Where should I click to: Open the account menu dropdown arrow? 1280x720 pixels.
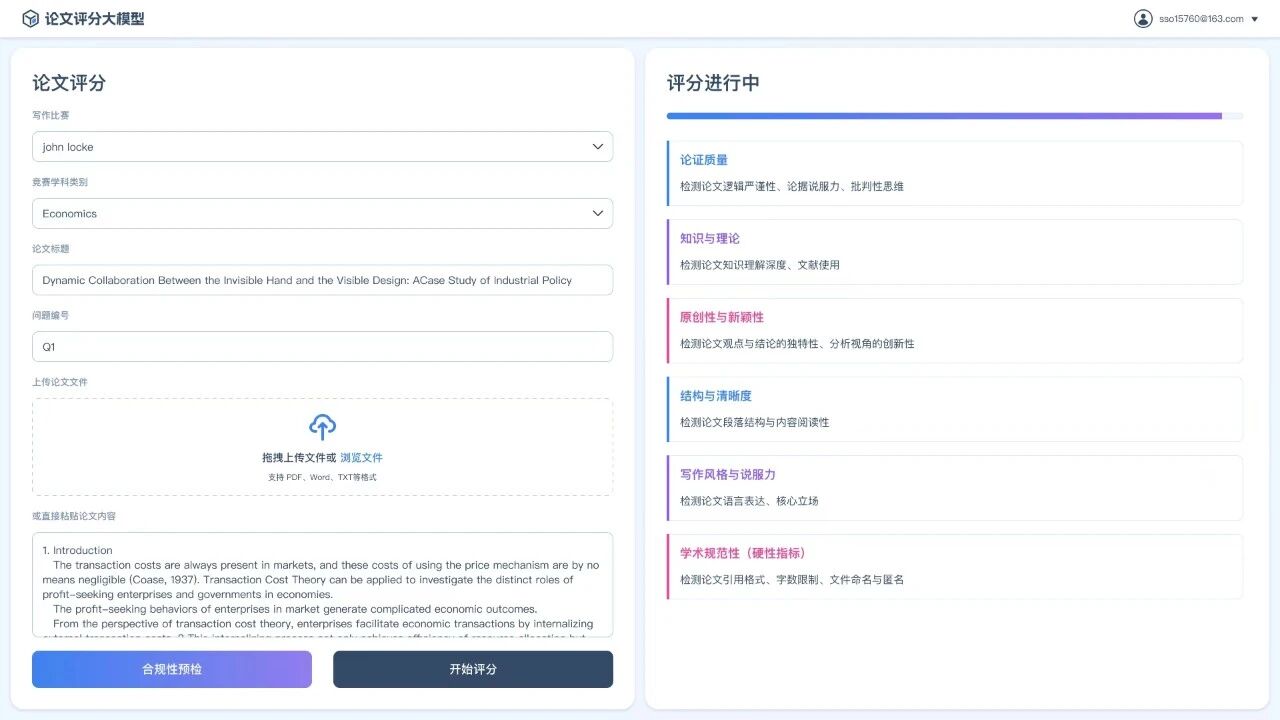click(x=1255, y=19)
